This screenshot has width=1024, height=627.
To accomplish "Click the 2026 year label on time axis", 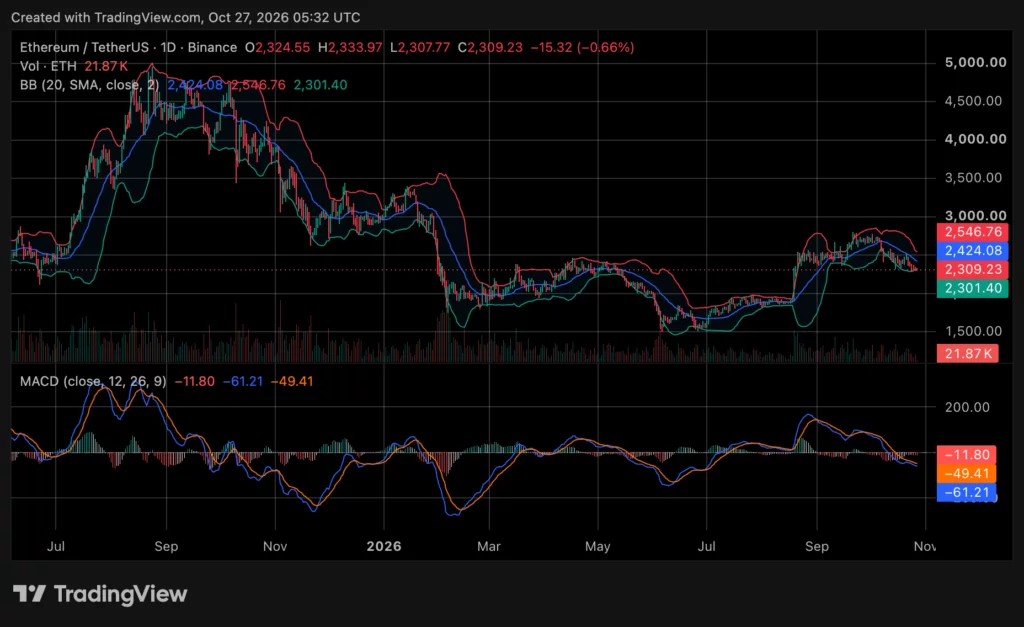I will pyautogui.click(x=384, y=546).
